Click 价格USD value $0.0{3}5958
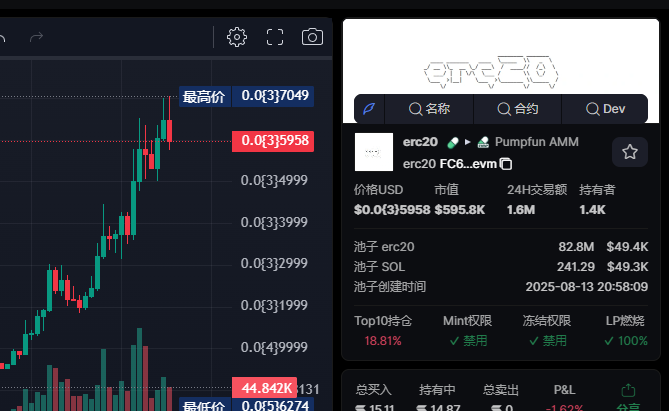Screen dimensions: 669x411 click(x=392, y=210)
